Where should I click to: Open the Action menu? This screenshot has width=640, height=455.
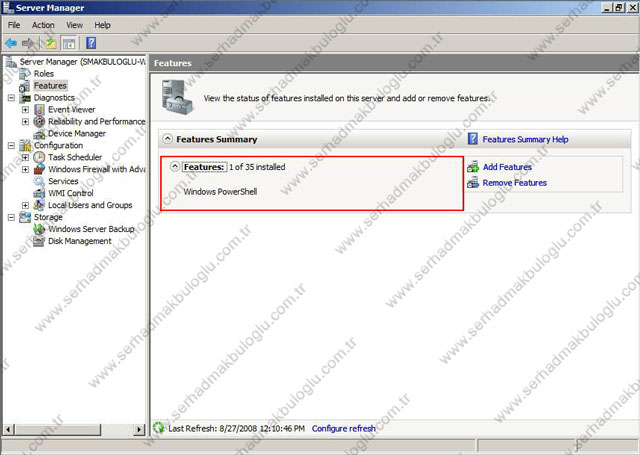(43, 25)
